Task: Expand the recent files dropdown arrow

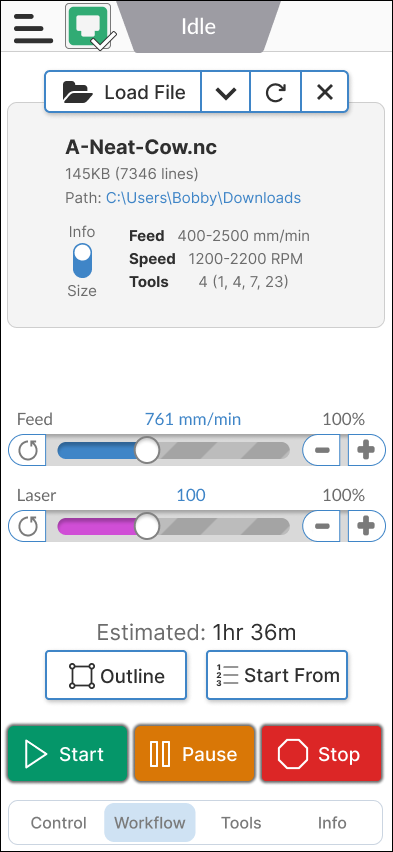Action: [226, 92]
